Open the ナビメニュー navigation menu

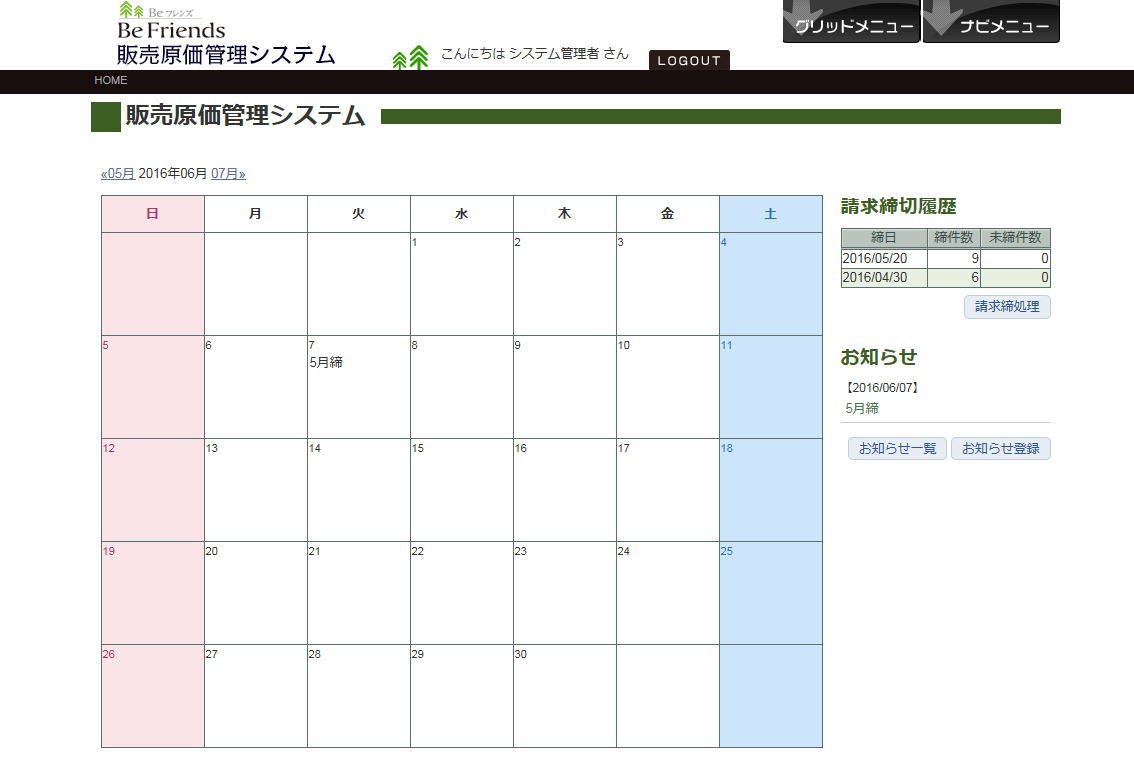coord(992,22)
